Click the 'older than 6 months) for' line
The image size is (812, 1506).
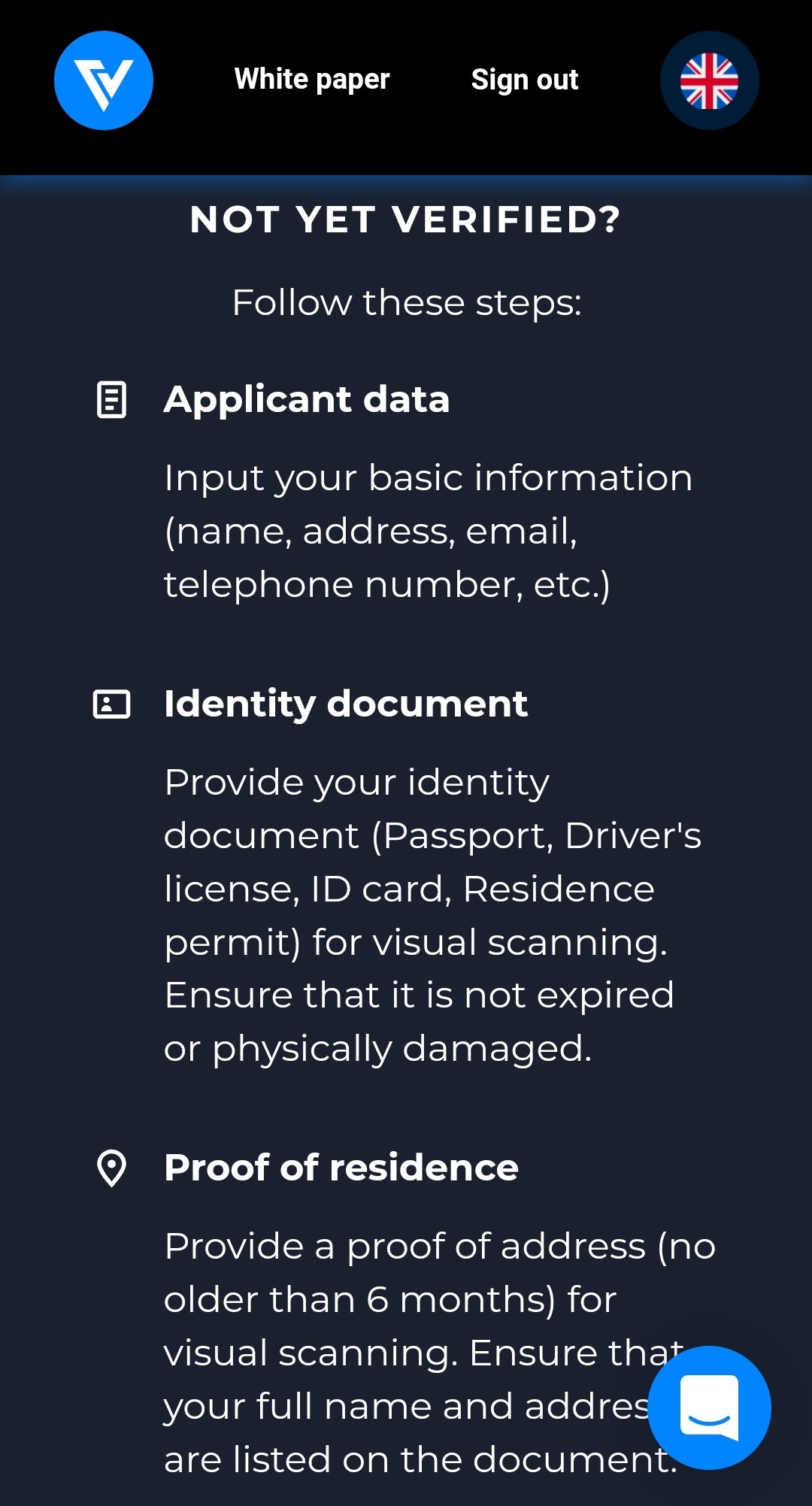click(390, 1300)
